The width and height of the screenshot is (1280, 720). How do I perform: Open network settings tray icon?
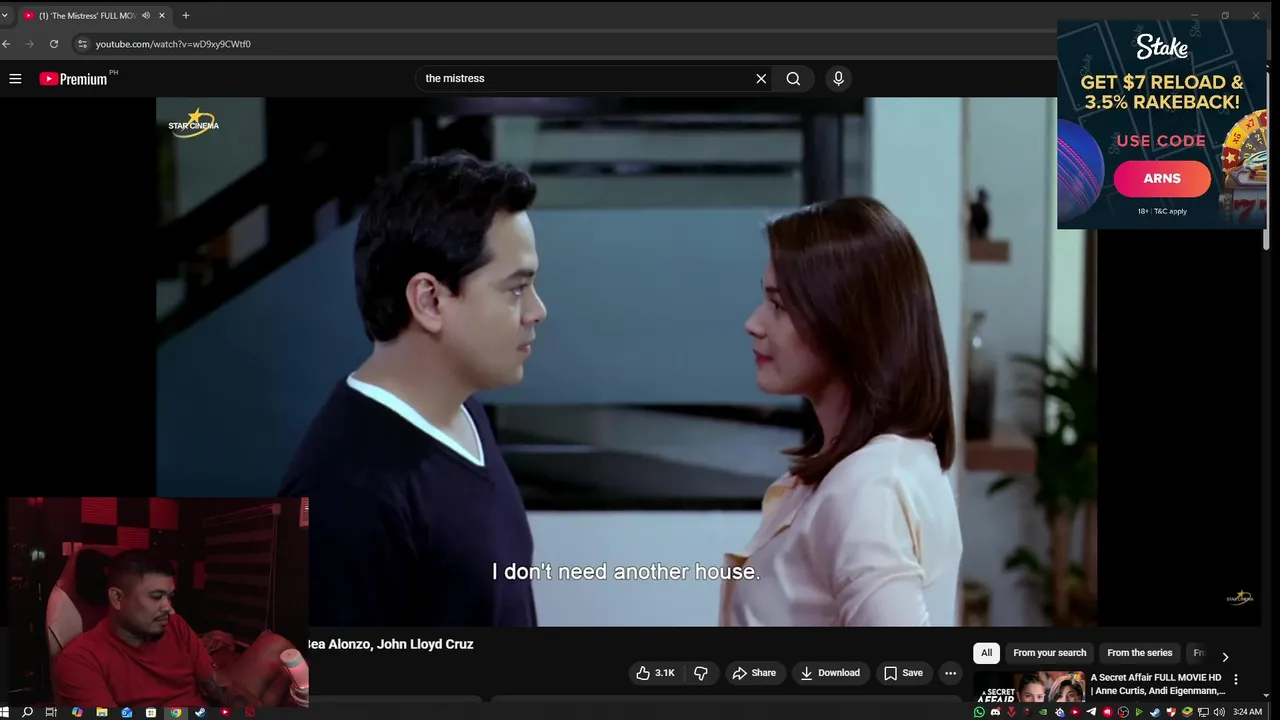click(1203, 712)
